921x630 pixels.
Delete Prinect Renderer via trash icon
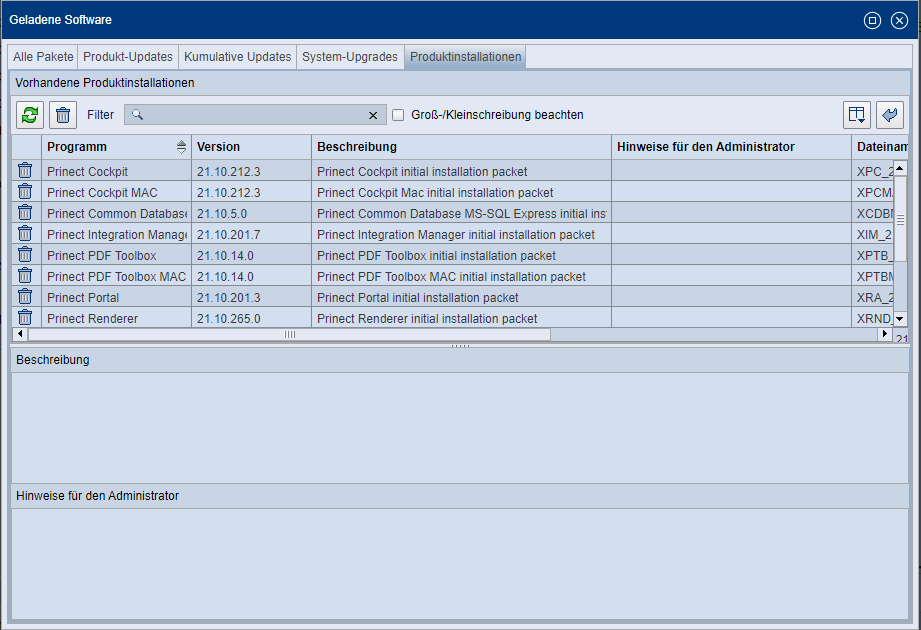point(25,318)
